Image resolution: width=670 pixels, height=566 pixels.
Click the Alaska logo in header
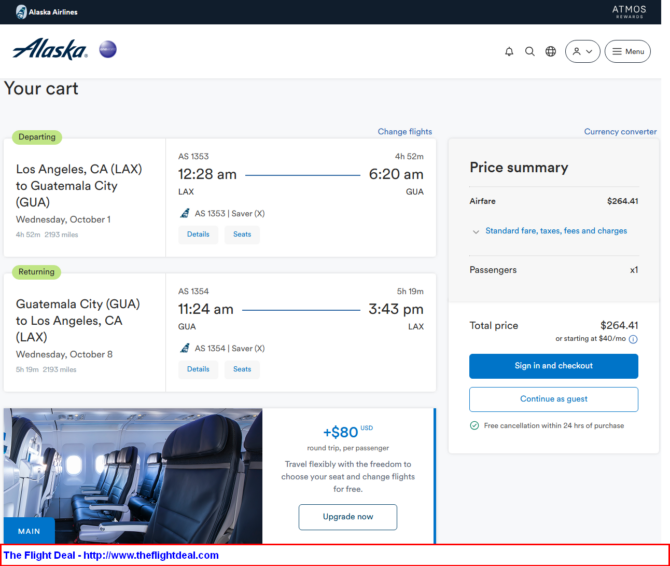point(50,49)
